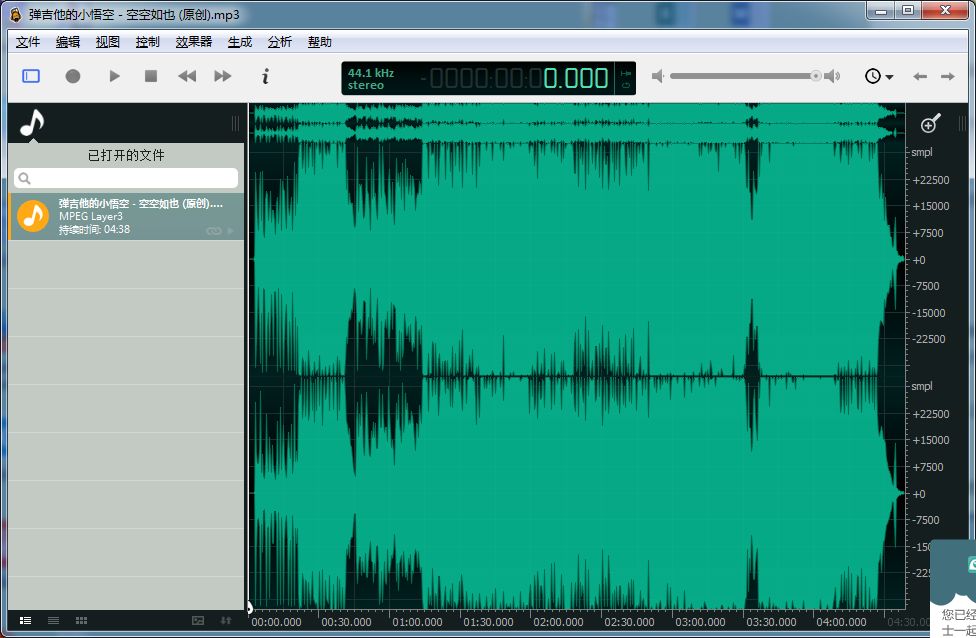Minimize the application window
Screen dimensions: 976x638
(x=881, y=11)
